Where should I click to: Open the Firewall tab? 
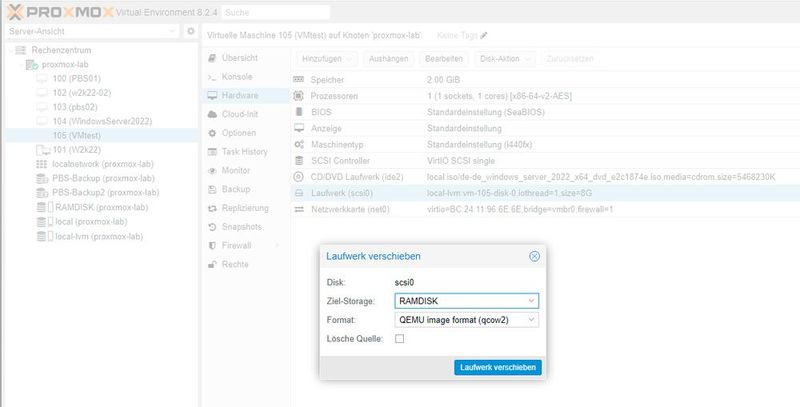(x=246, y=246)
